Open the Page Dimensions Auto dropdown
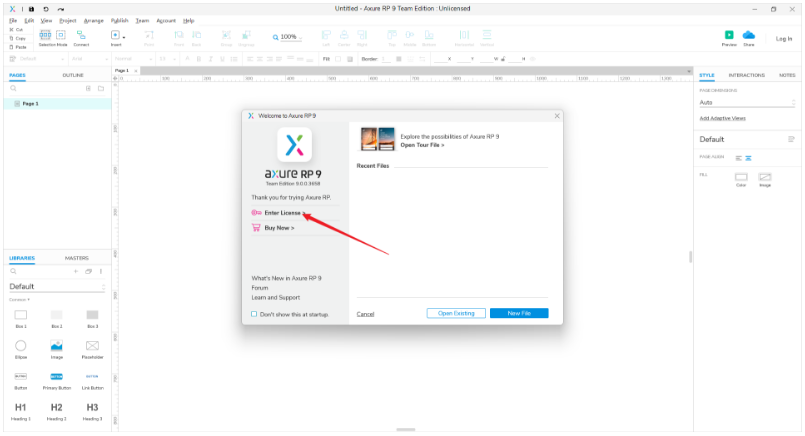Screen dimensions: 805x436 click(x=747, y=103)
